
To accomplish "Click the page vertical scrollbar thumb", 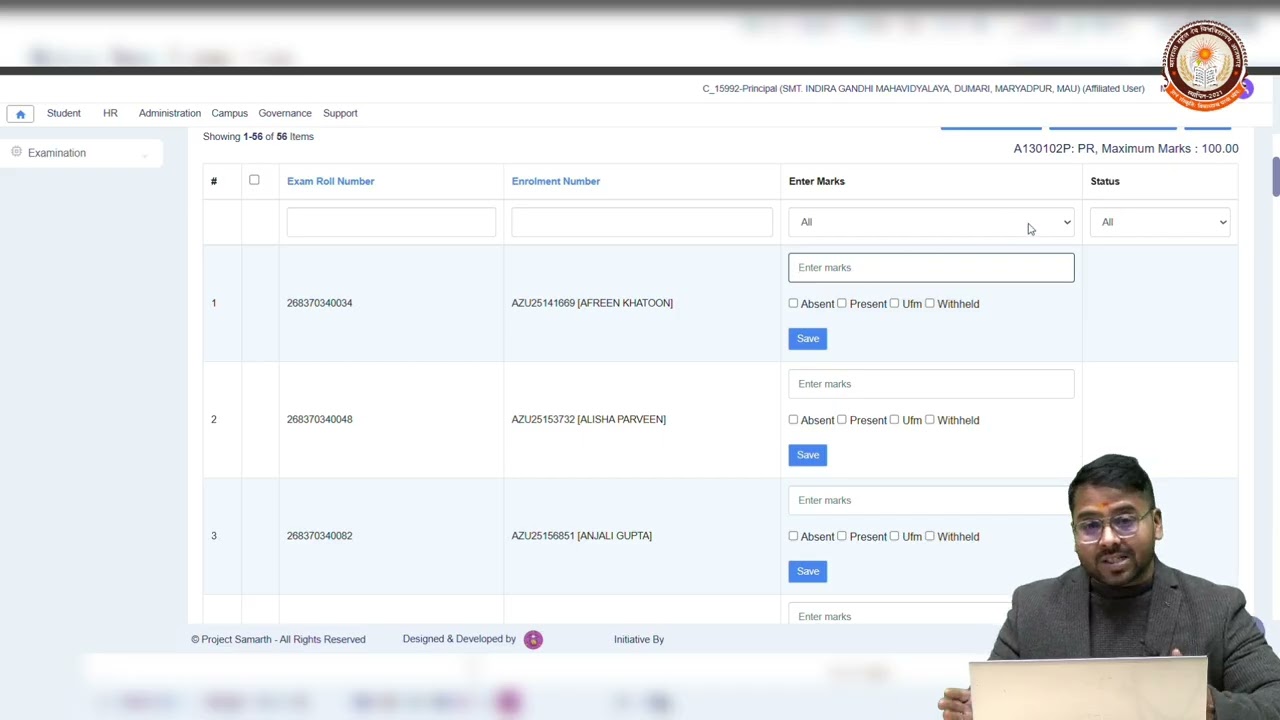I will click(x=1275, y=177).
